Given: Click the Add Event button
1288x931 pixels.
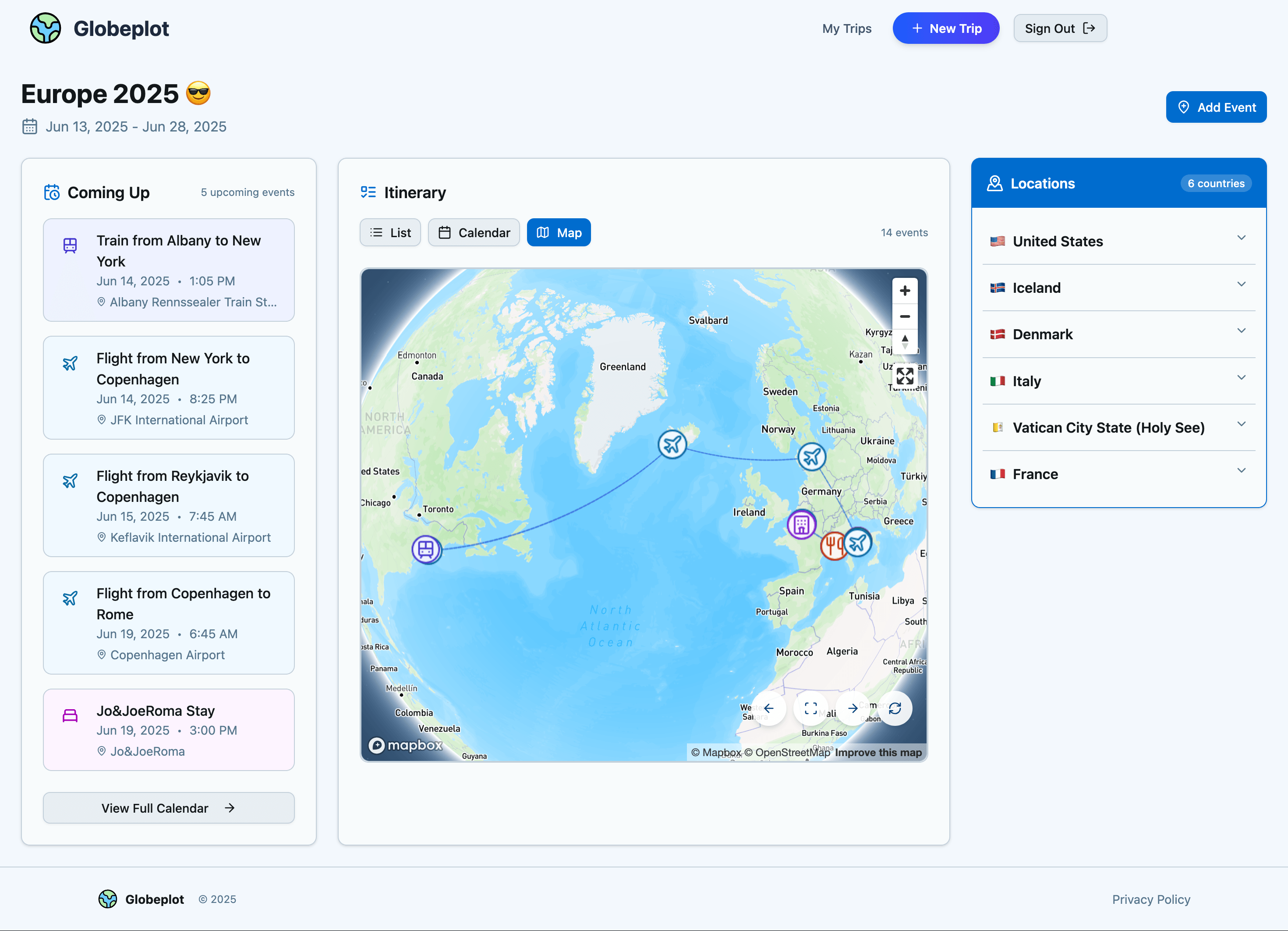Looking at the screenshot, I should (1216, 107).
